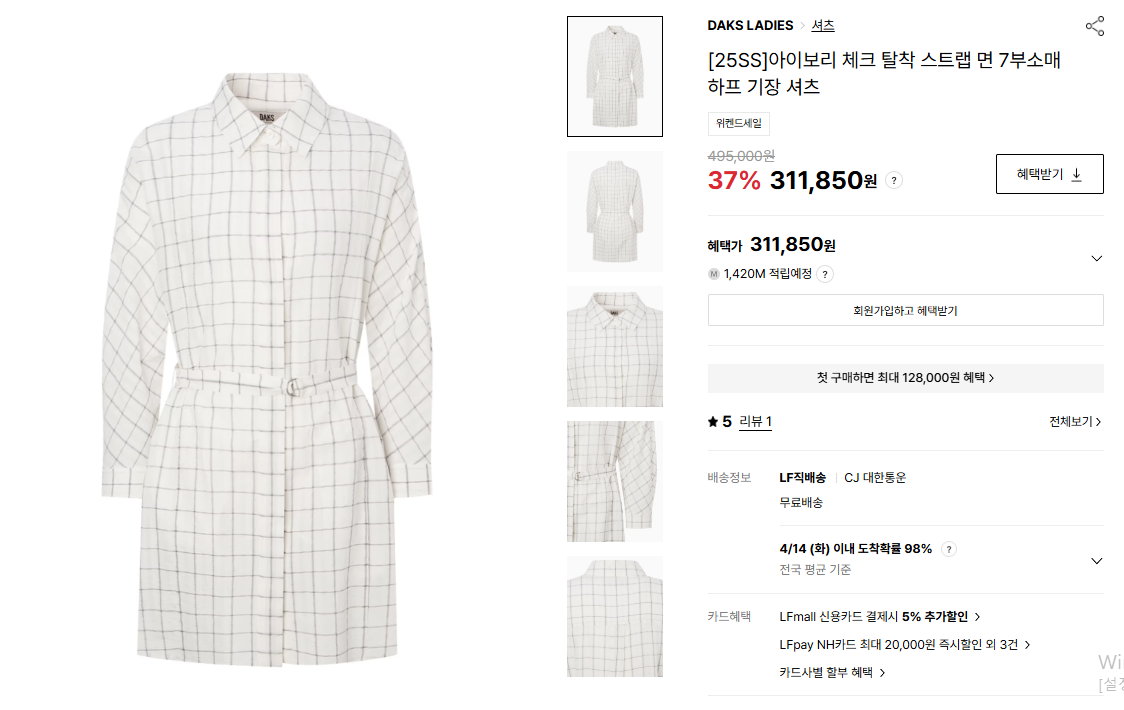Open the DAKS LADIES brand link

point(750,25)
